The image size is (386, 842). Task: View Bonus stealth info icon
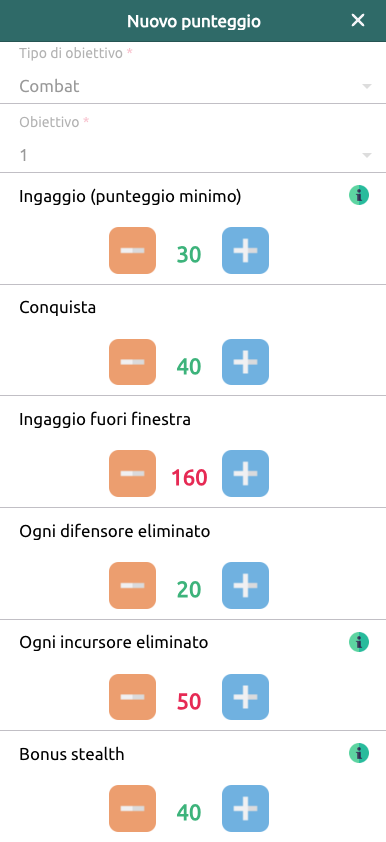[359, 753]
